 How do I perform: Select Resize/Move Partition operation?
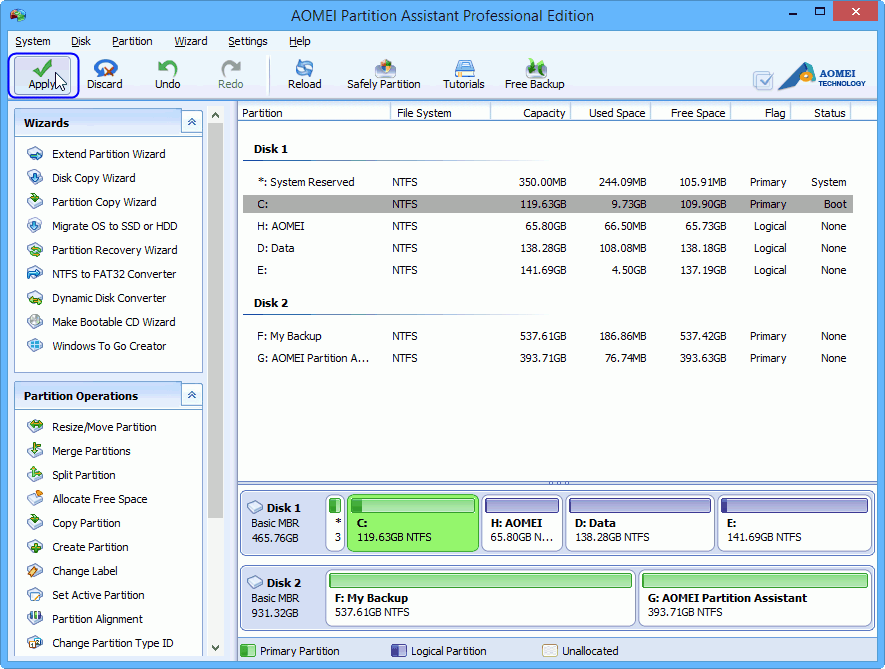(x=104, y=427)
